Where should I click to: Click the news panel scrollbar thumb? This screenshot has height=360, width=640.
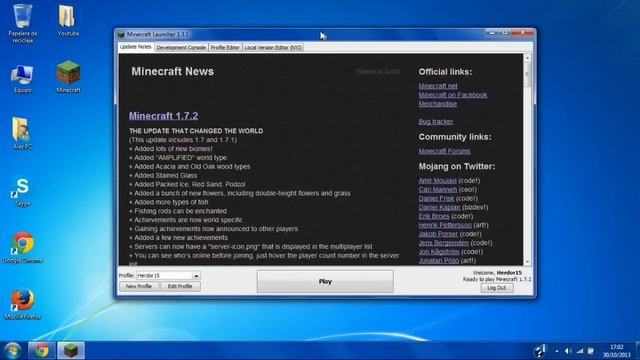(x=527, y=74)
